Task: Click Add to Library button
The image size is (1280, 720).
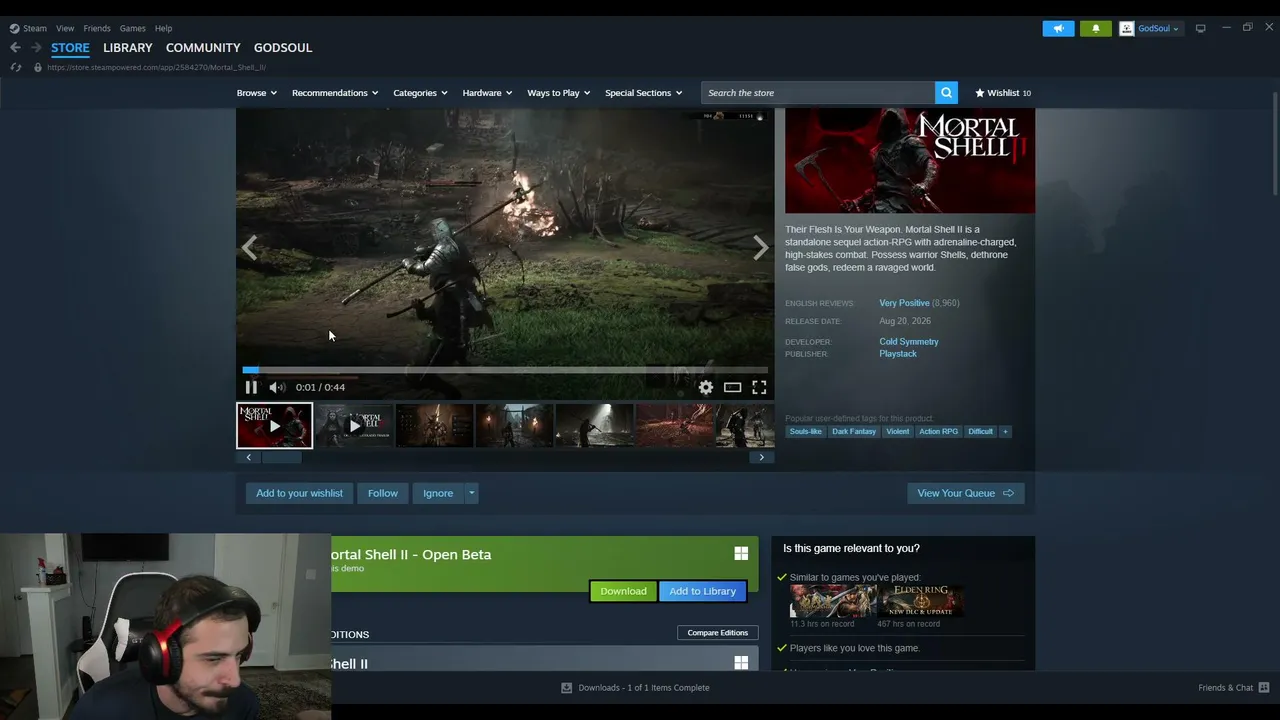Action: [702, 591]
